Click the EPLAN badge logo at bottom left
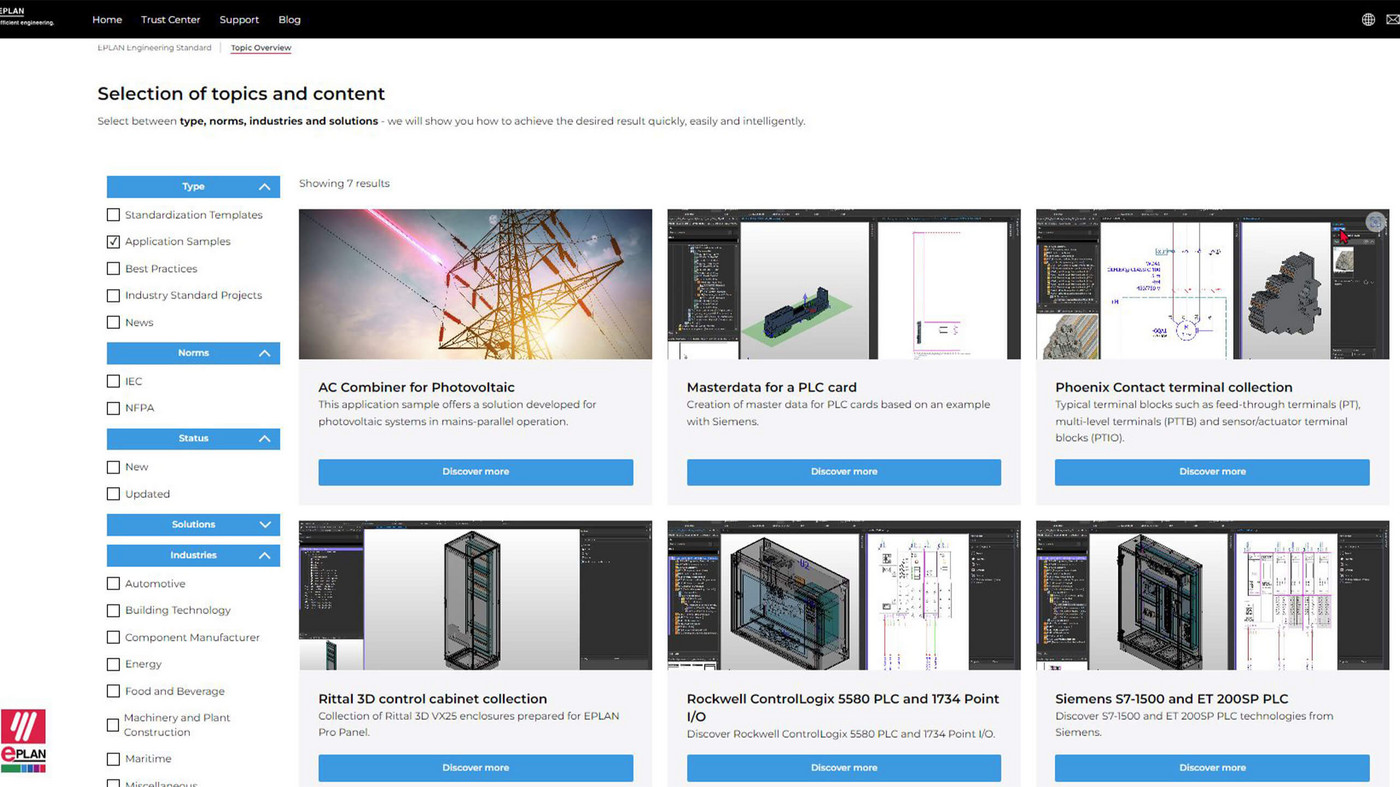 point(23,741)
